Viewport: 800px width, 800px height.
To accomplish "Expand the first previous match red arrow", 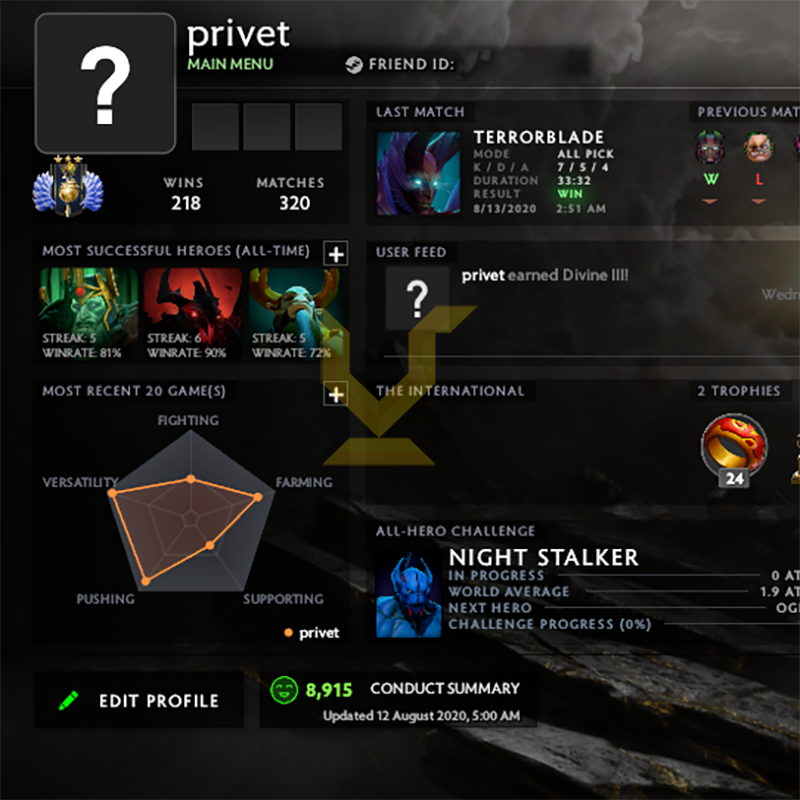I will (x=710, y=202).
